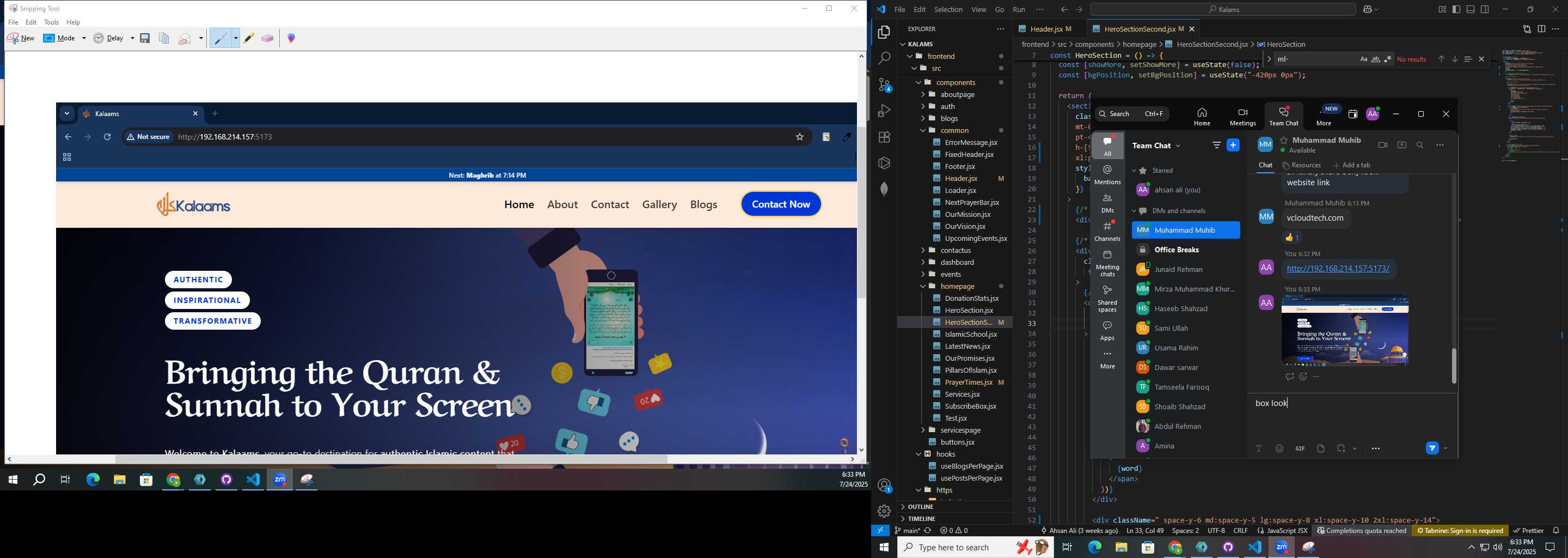
Task: Open the emoji picker in Zoom message composer
Action: (x=1279, y=448)
